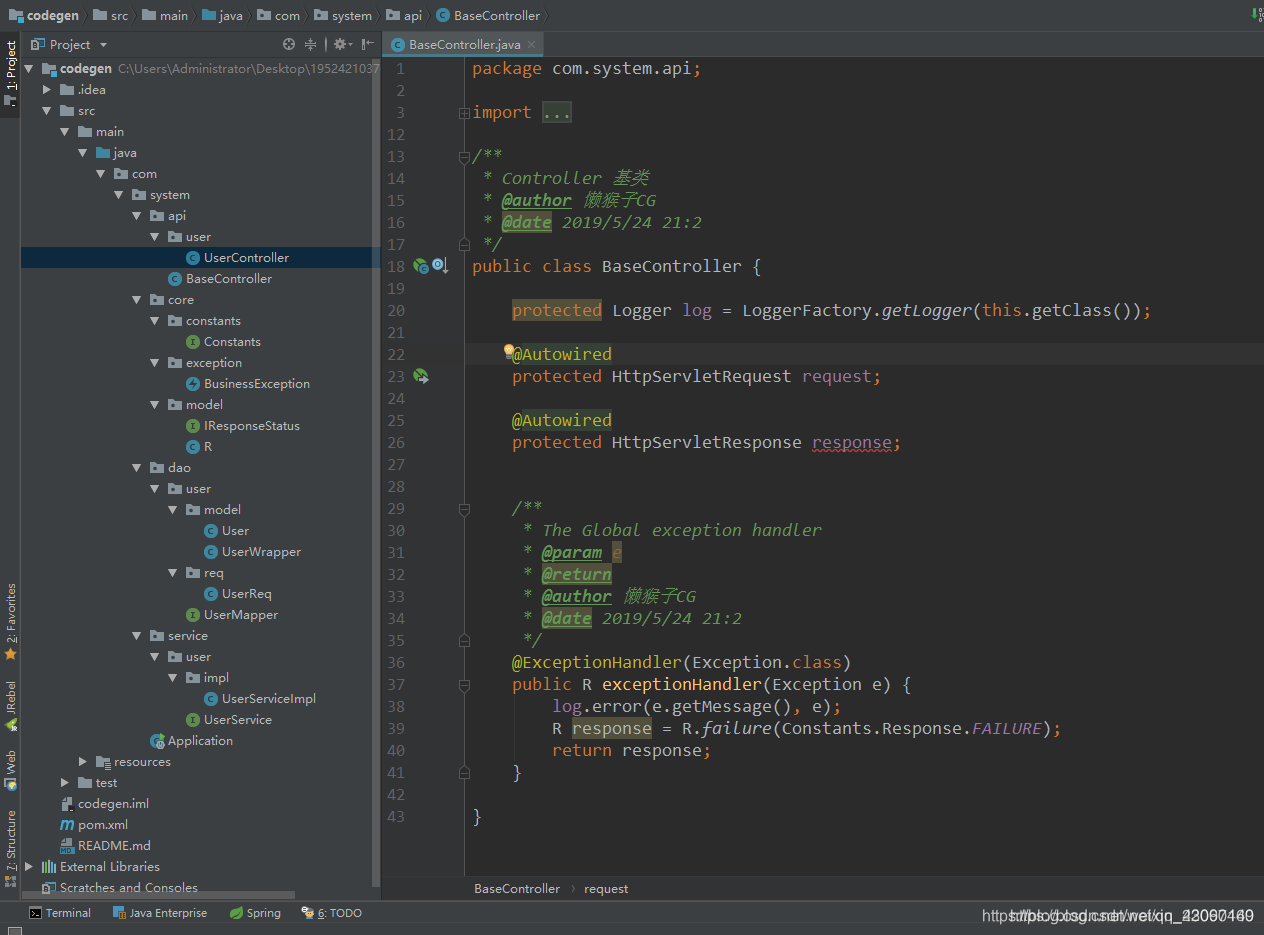The height and width of the screenshot is (935, 1264).
Task: Click request in bottom editor breadcrumb
Action: (x=606, y=888)
